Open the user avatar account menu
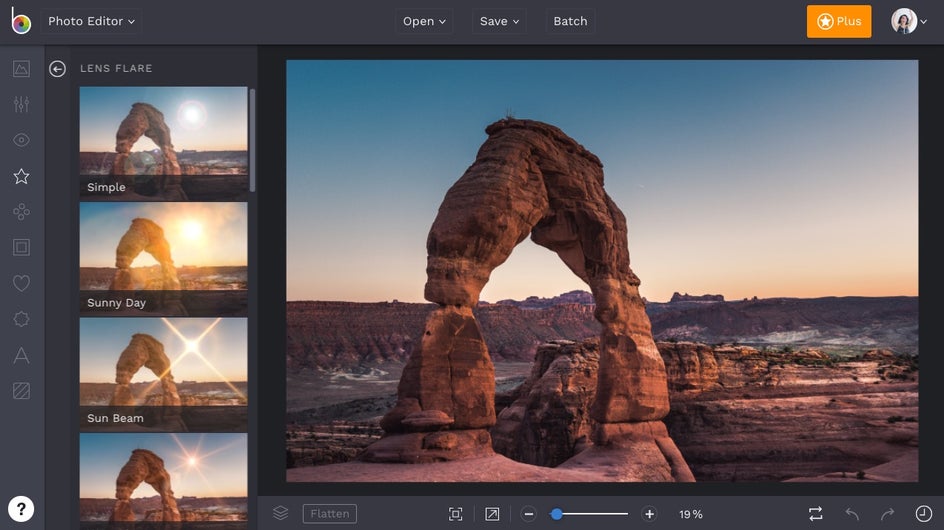The height and width of the screenshot is (530, 944). pos(908,21)
